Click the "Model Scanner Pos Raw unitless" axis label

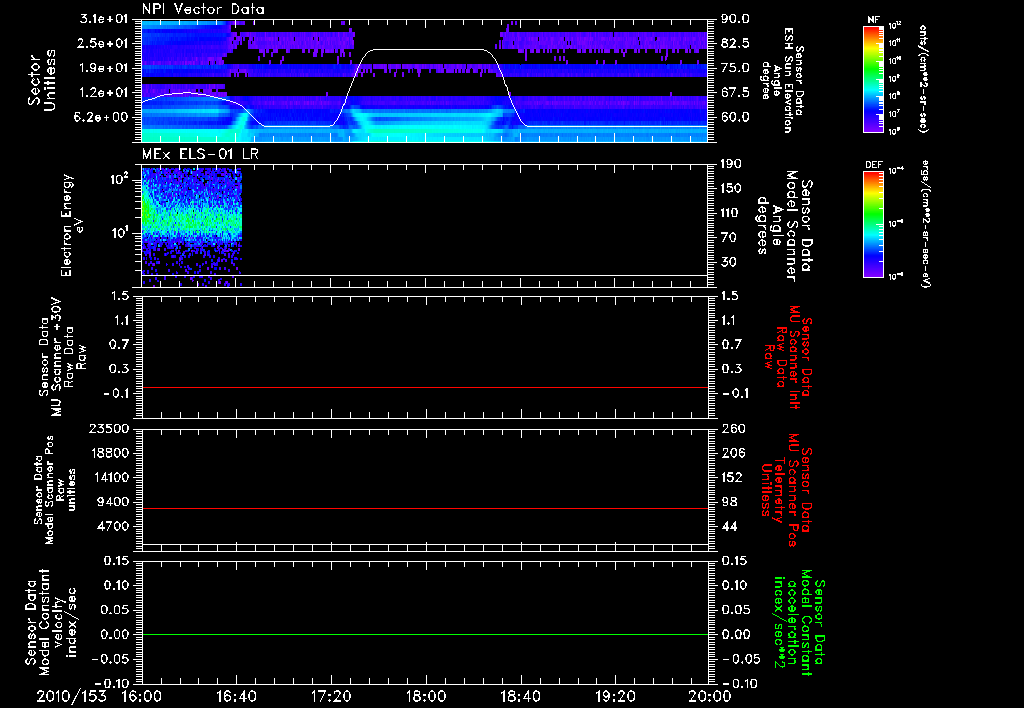(x=55, y=490)
